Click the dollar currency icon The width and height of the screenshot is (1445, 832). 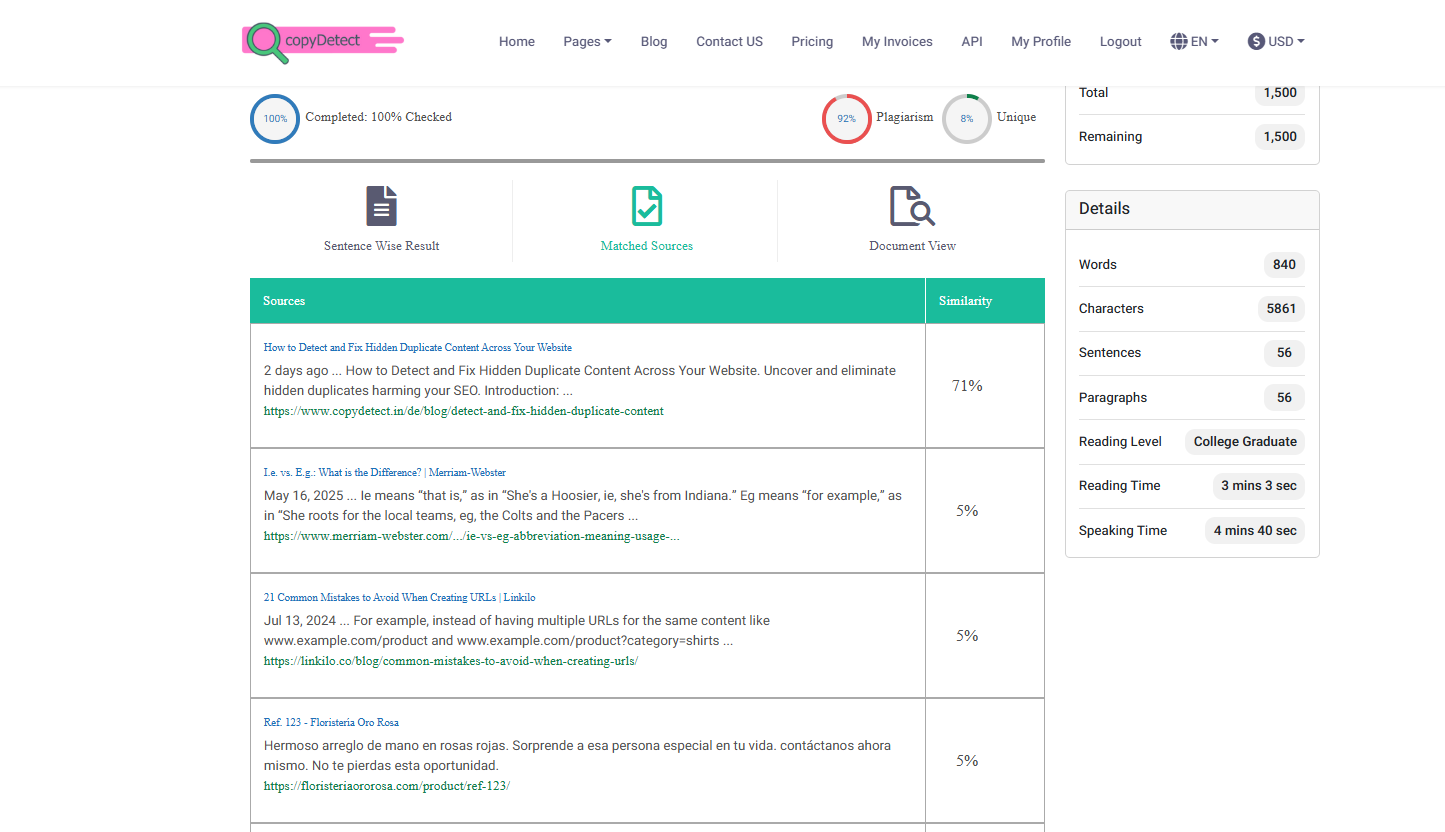tap(1254, 41)
